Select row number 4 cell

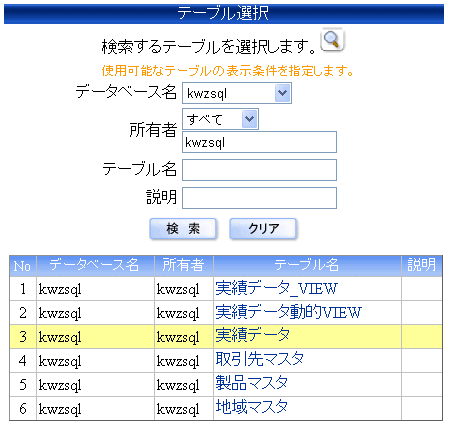click(23, 361)
